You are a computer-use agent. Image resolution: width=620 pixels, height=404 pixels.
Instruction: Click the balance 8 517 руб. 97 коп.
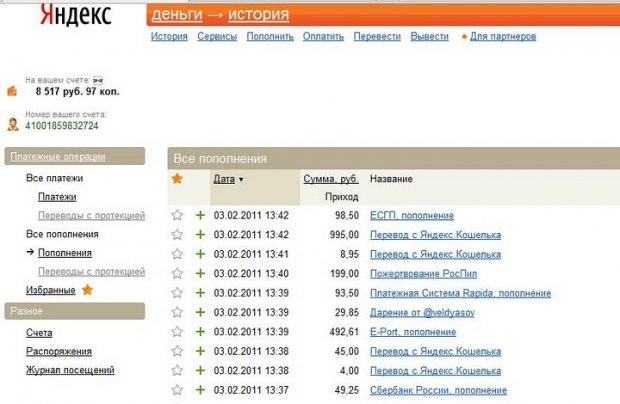(78, 92)
